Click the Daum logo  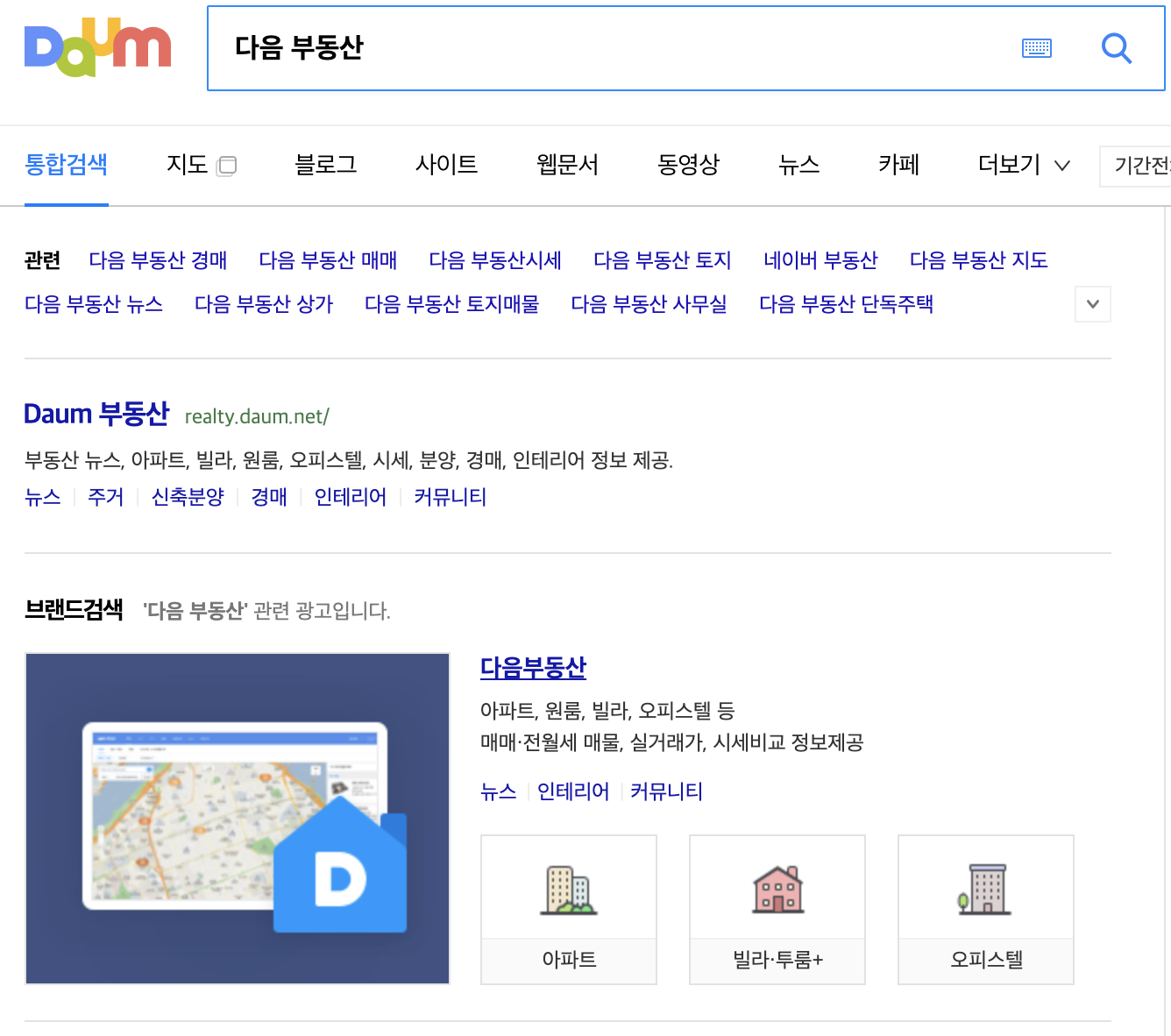click(x=97, y=47)
